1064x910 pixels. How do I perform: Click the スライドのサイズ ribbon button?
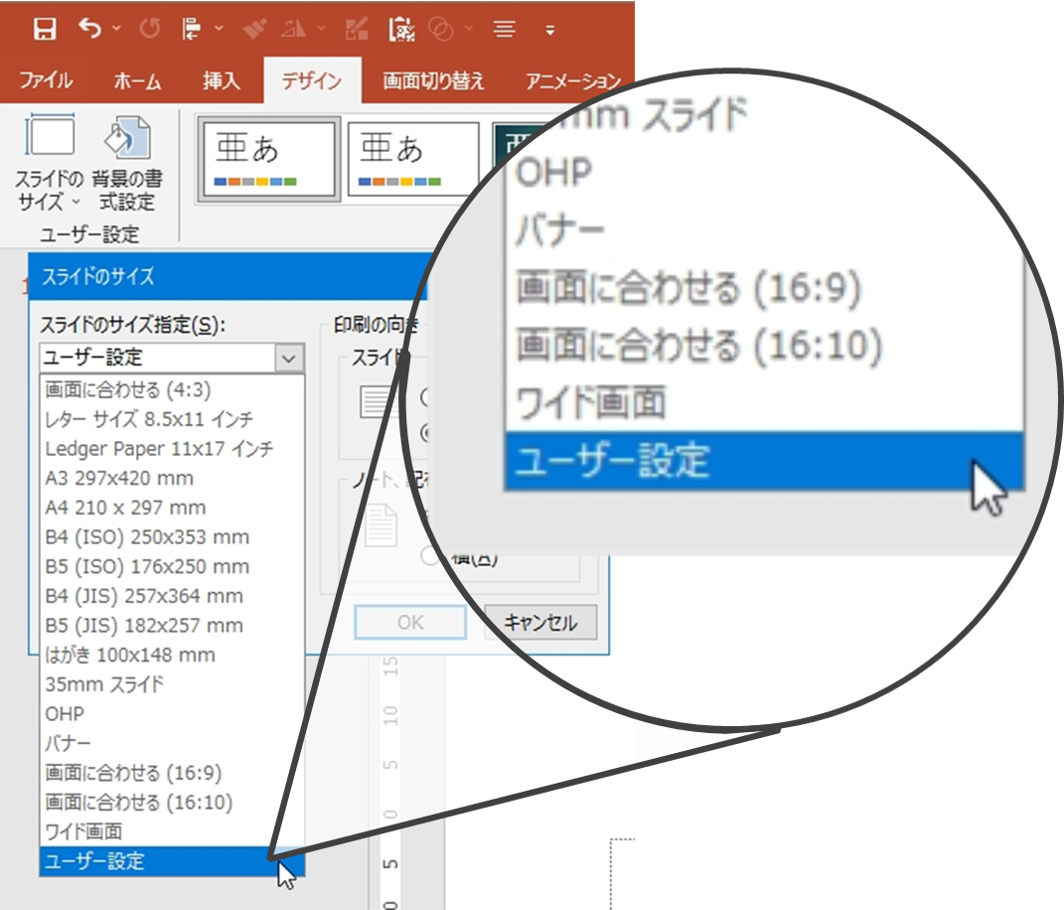point(49,163)
